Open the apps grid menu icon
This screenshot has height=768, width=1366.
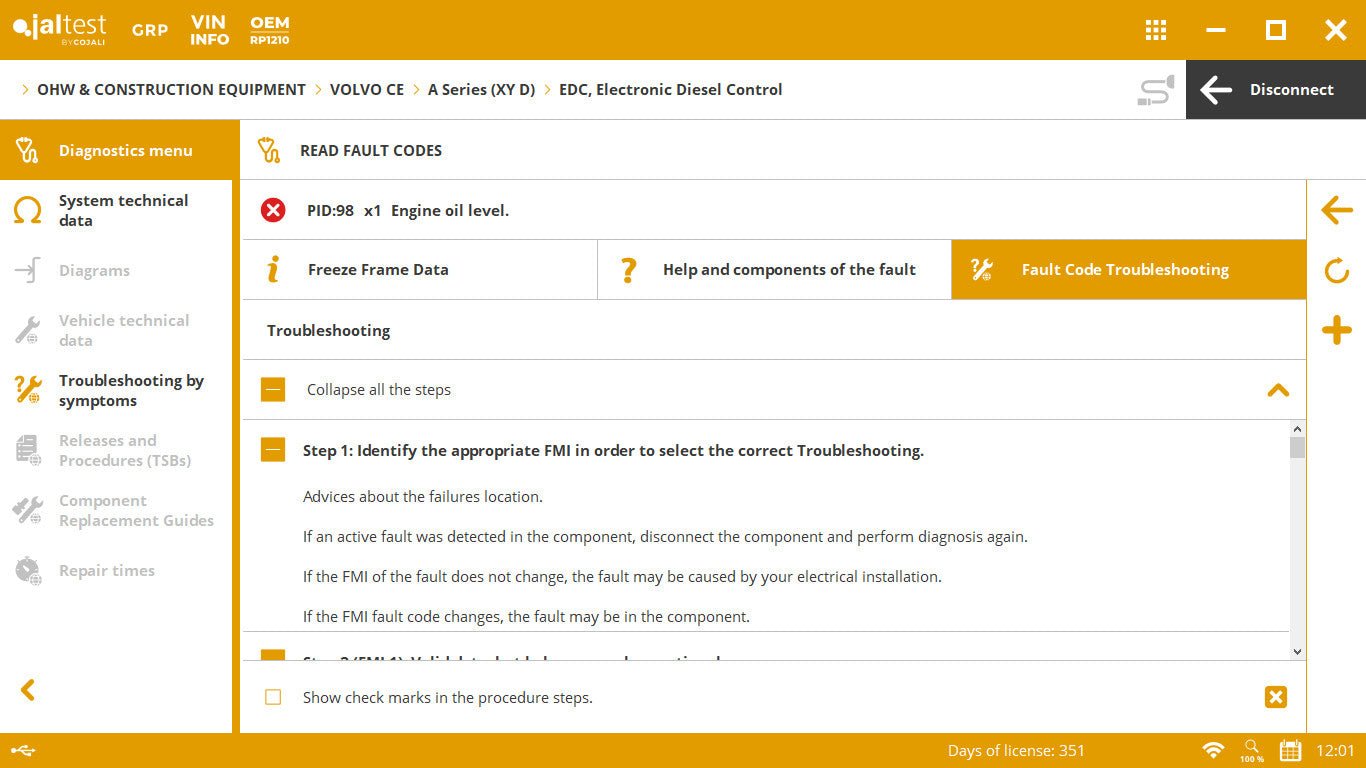point(1155,30)
